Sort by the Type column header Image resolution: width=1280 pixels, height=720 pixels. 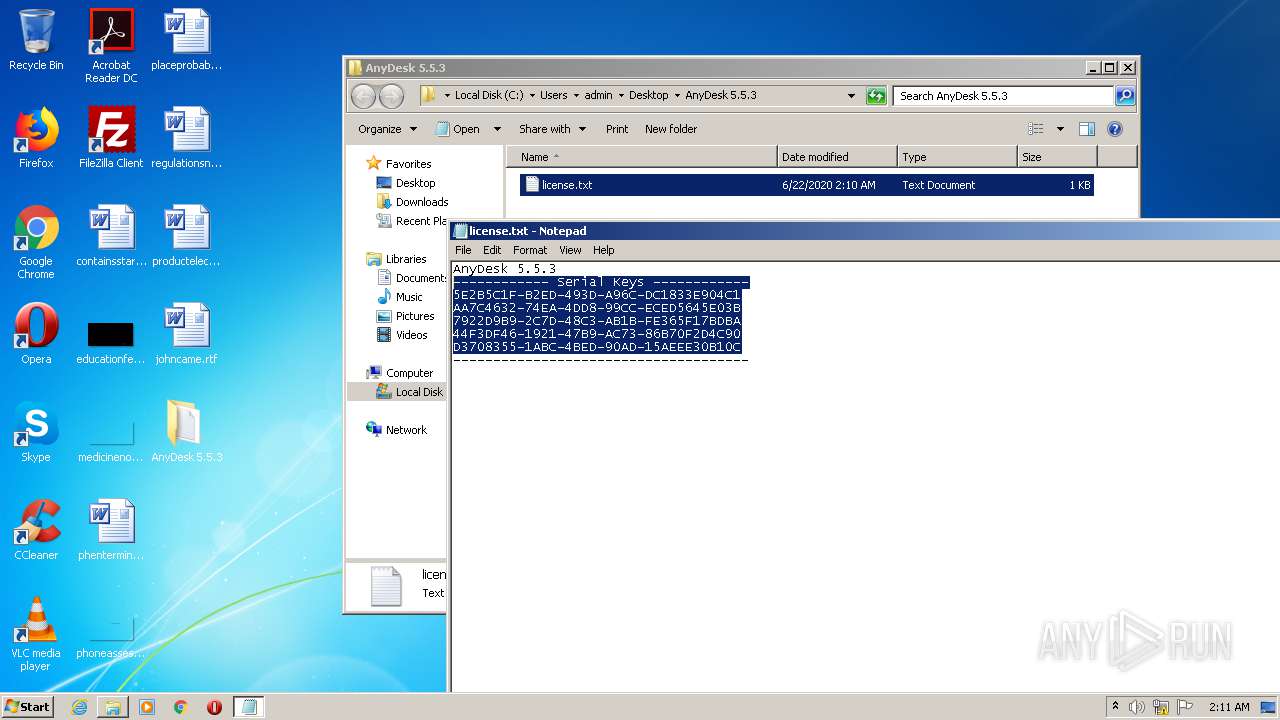(x=957, y=157)
